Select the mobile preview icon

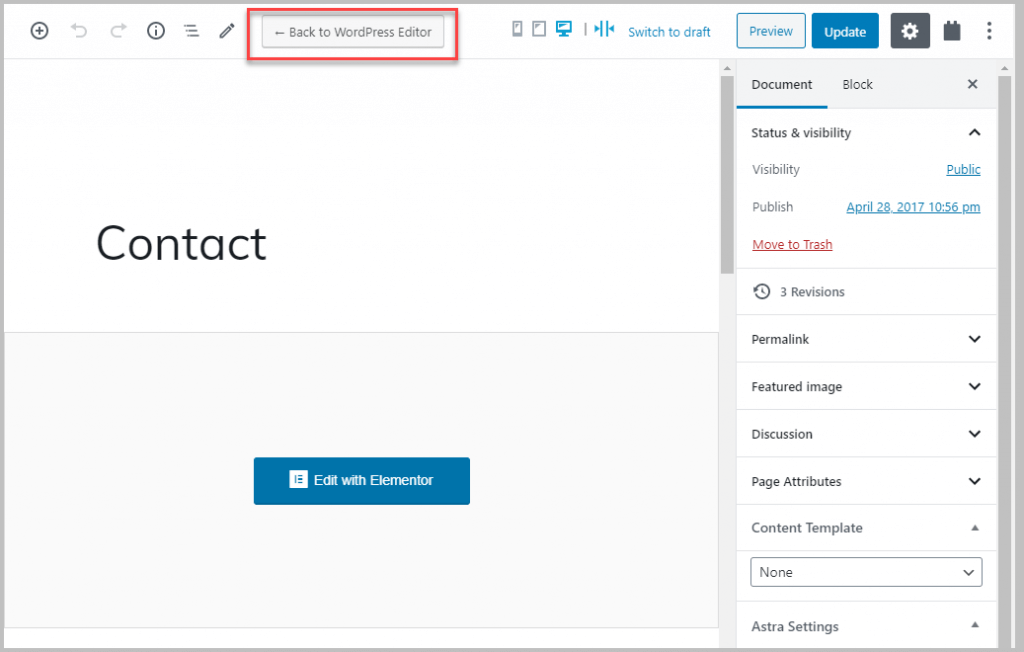[x=517, y=29]
